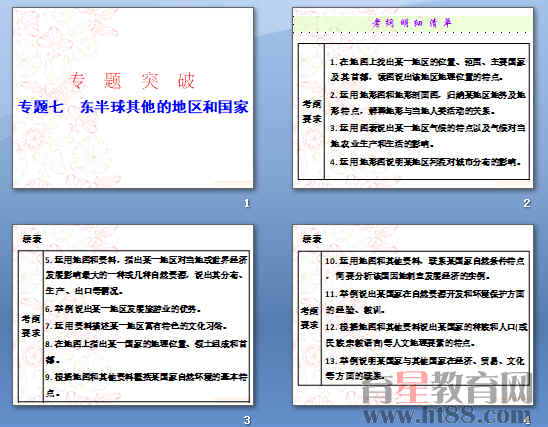Click item 6 text on slide 3

pyautogui.click(x=123, y=309)
